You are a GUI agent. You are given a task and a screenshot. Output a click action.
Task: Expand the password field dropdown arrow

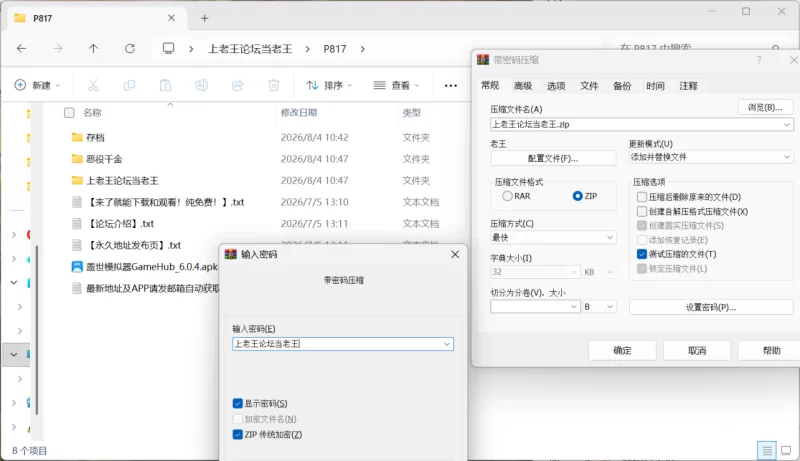(447, 344)
